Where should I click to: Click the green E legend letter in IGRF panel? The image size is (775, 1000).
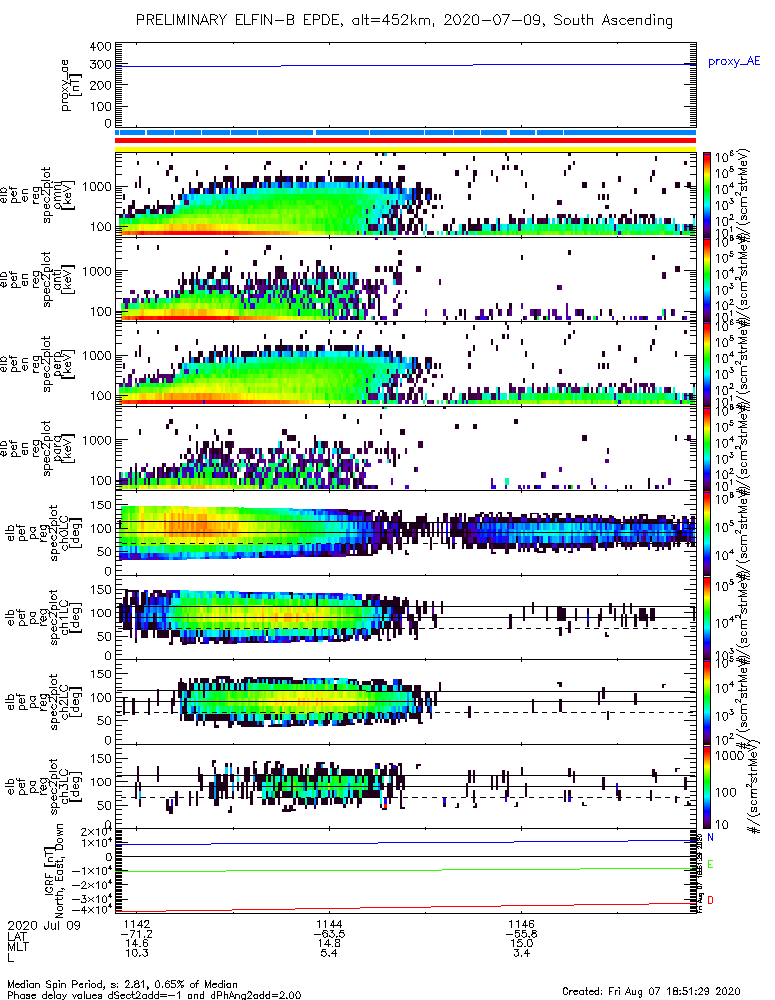[x=711, y=865]
